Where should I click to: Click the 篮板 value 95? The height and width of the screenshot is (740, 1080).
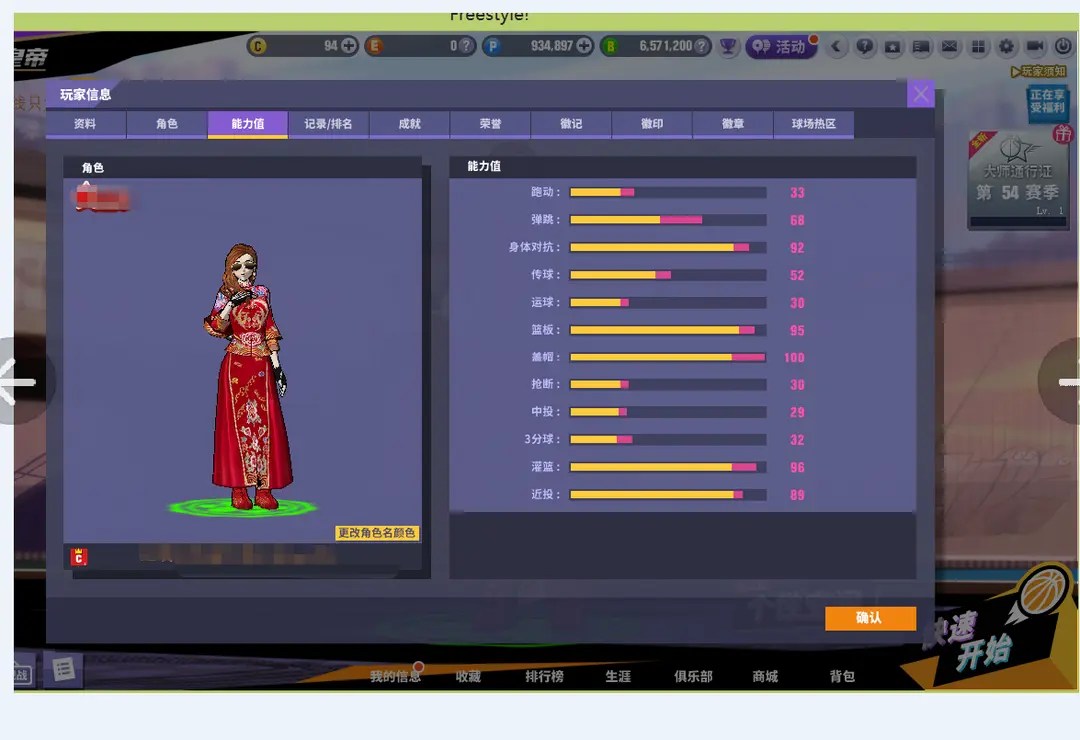[x=797, y=331]
